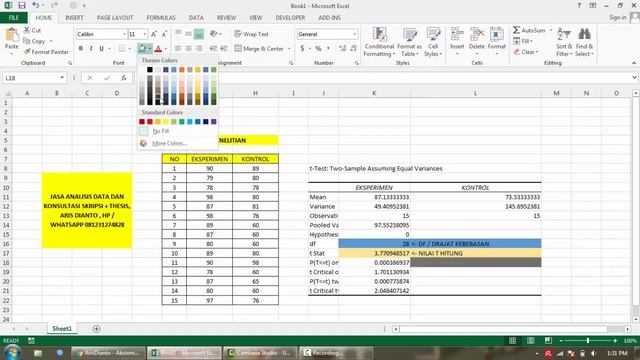Switch to the FORMULAS tab
This screenshot has height=360, width=640.
point(161,18)
